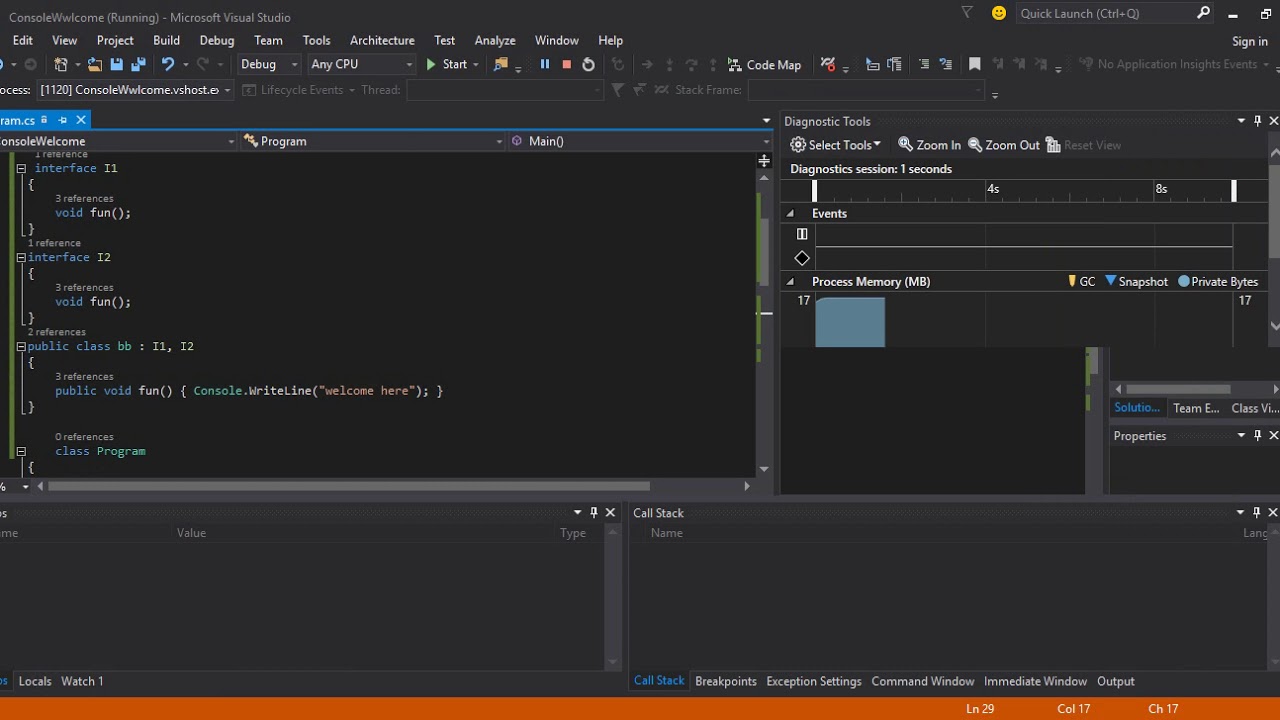Collapse the Events section triangle
Screen dimensions: 1280x720
coord(790,213)
